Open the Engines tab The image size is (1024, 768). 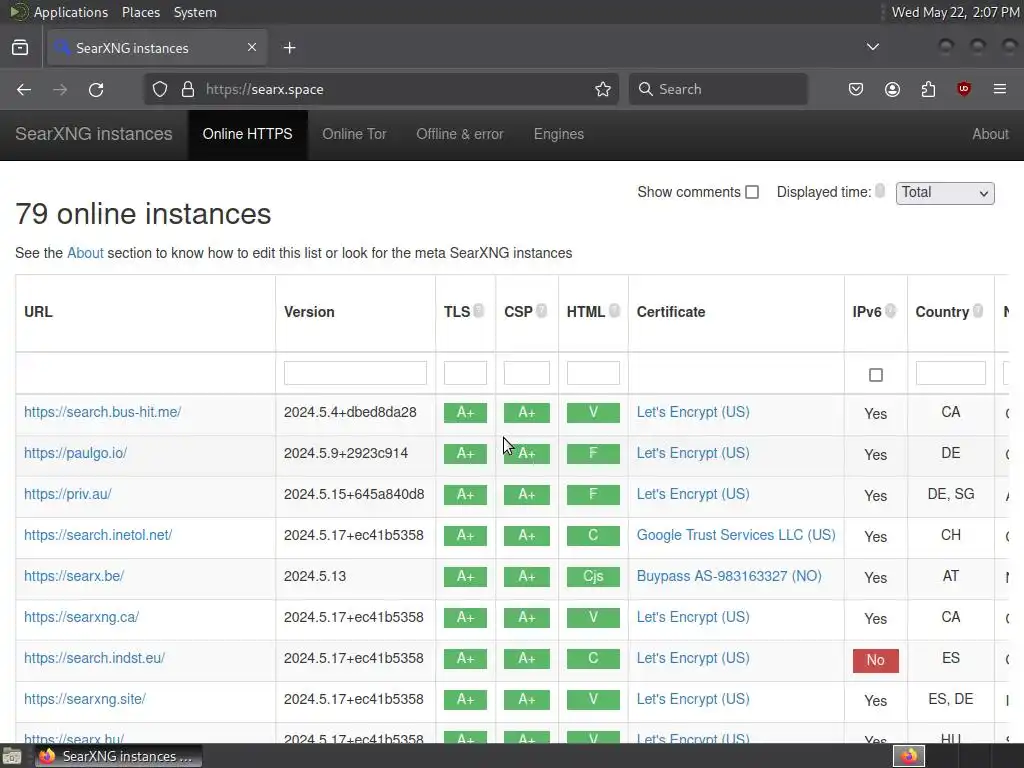(x=558, y=135)
